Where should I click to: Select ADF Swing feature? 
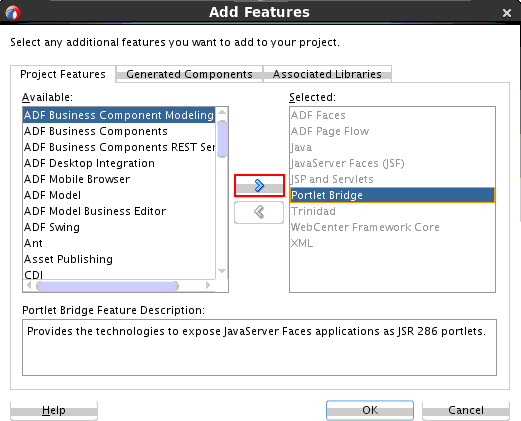119,227
